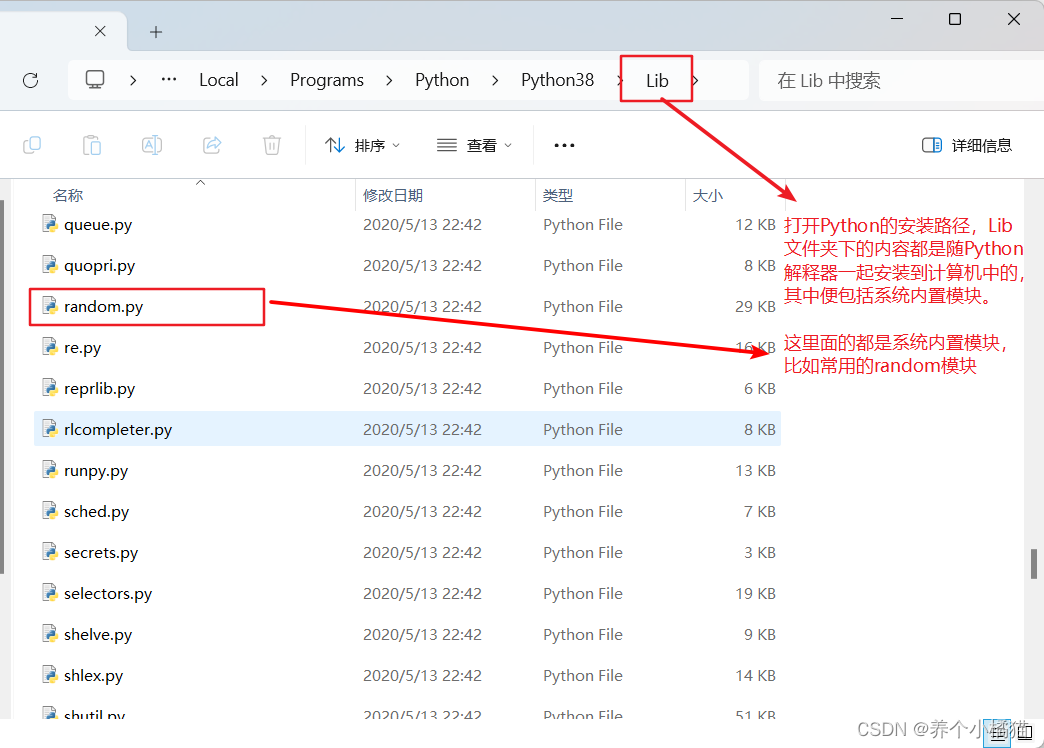
Task: Click the file name random.py
Action: pyautogui.click(x=103, y=307)
